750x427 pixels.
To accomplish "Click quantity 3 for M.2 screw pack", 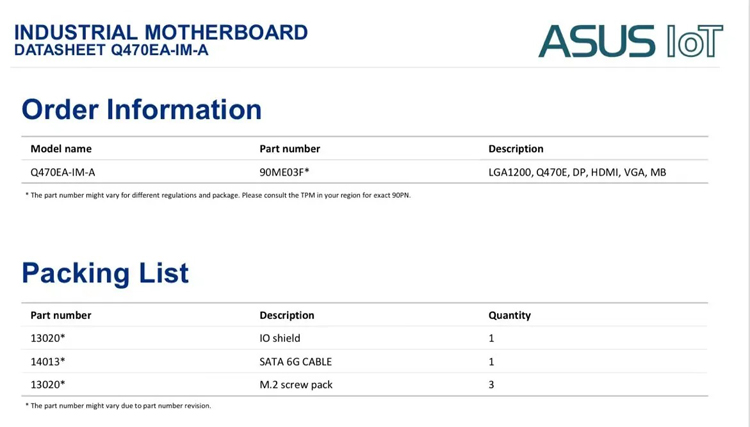I will (491, 384).
